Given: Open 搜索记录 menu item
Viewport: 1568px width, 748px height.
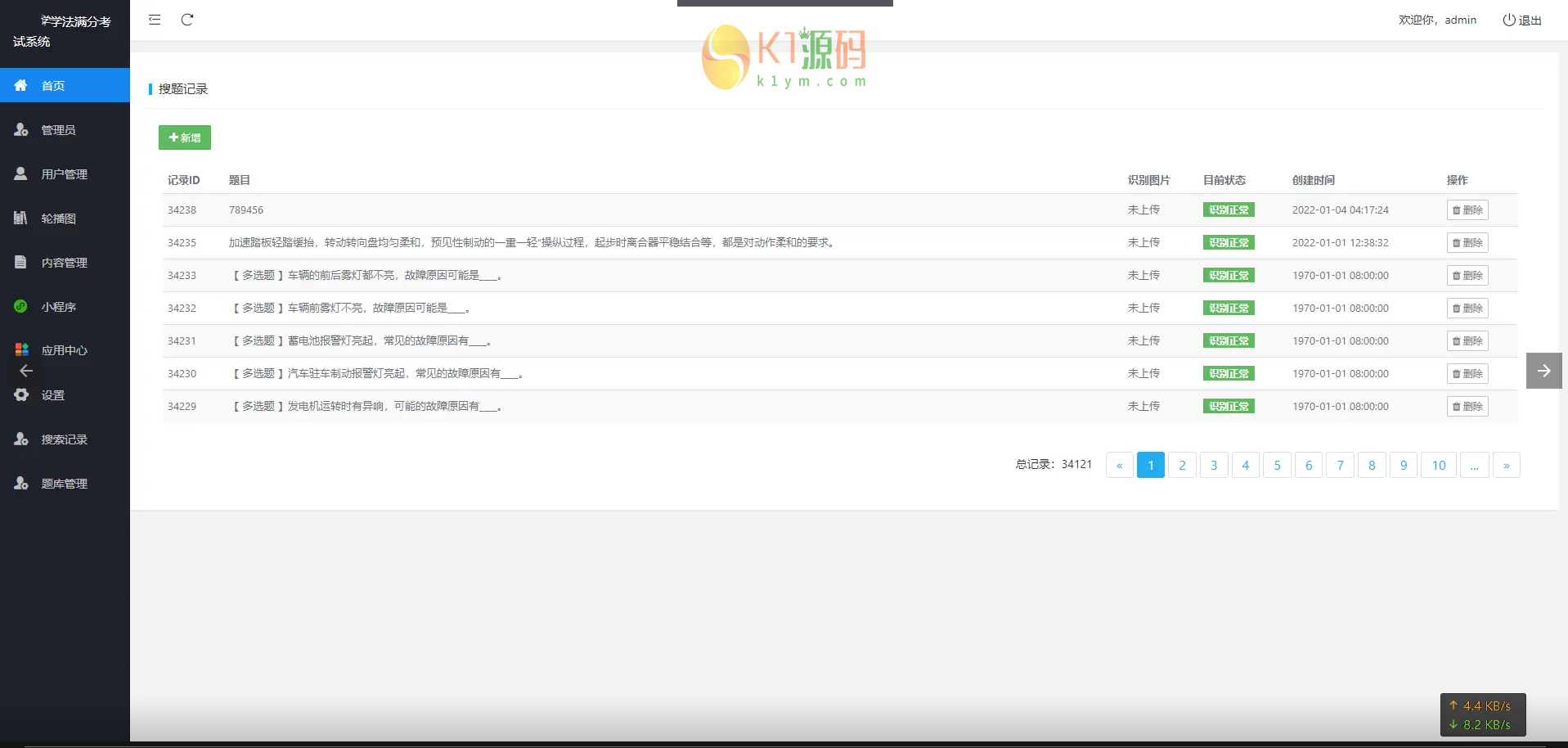Looking at the screenshot, I should pyautogui.click(x=65, y=439).
